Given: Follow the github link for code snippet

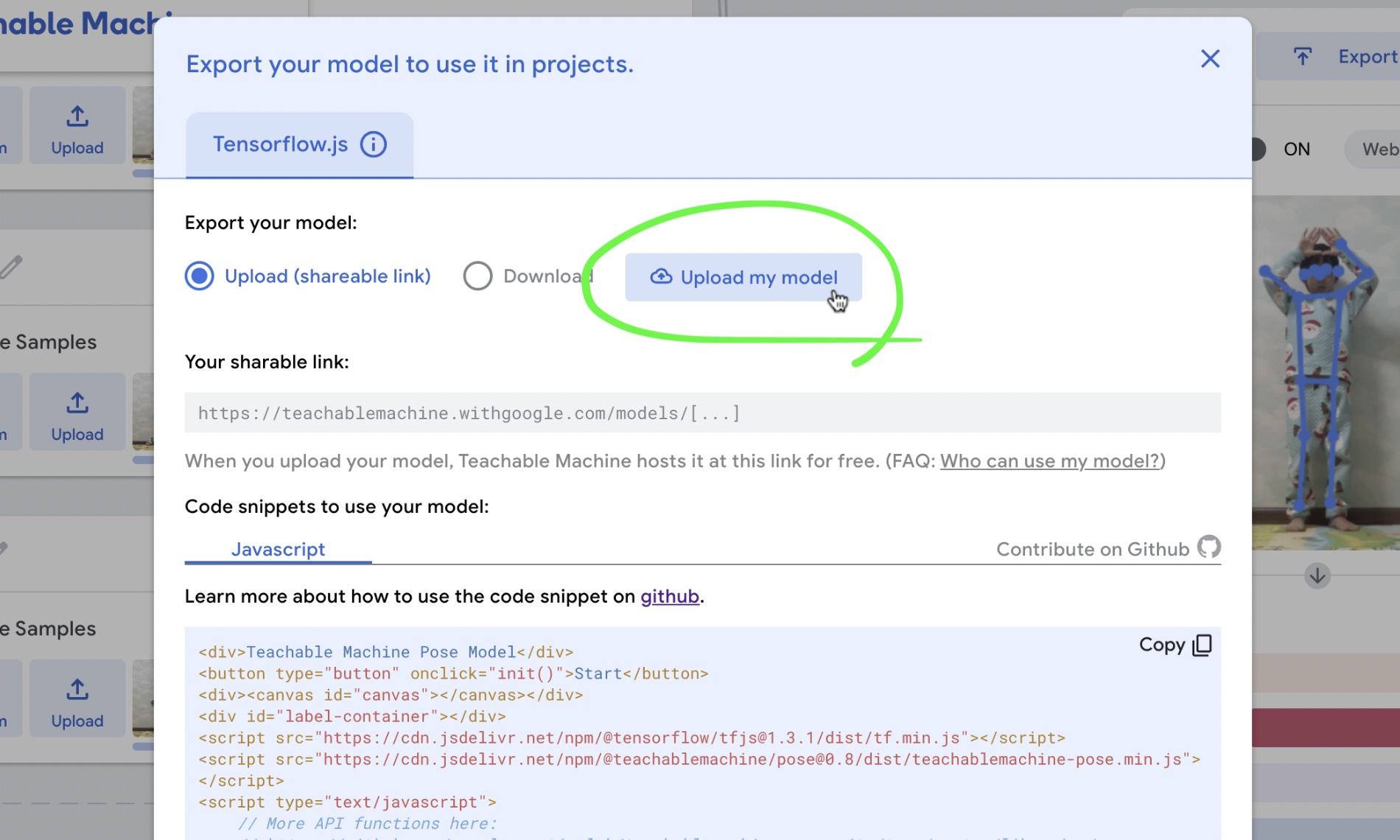Looking at the screenshot, I should (669, 597).
